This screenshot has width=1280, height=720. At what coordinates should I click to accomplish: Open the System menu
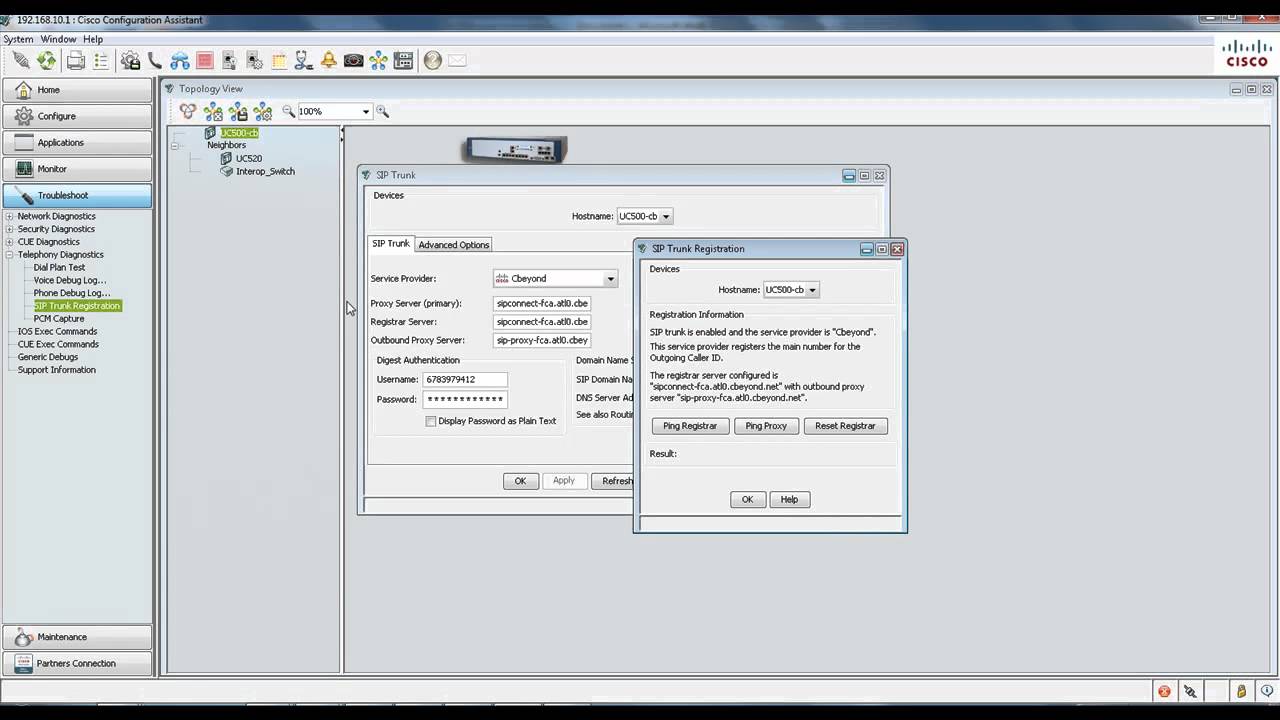[x=18, y=39]
